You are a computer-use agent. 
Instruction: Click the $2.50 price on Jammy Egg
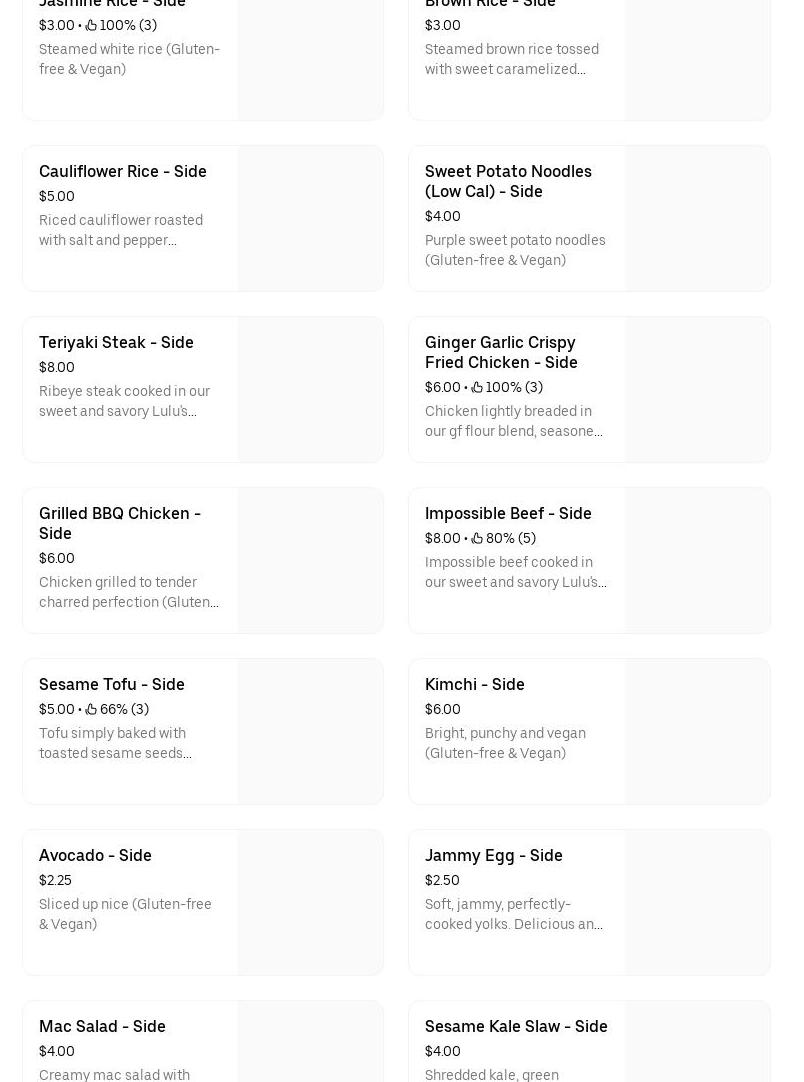tap(441, 880)
